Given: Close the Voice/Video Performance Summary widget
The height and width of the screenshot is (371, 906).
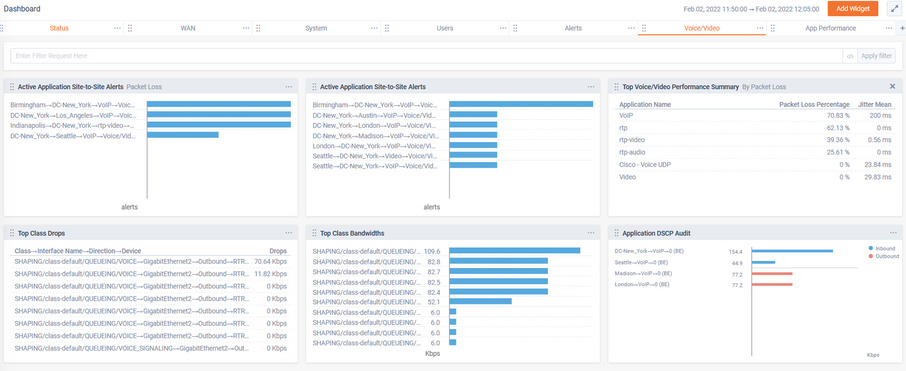Looking at the screenshot, I should pos(893,86).
